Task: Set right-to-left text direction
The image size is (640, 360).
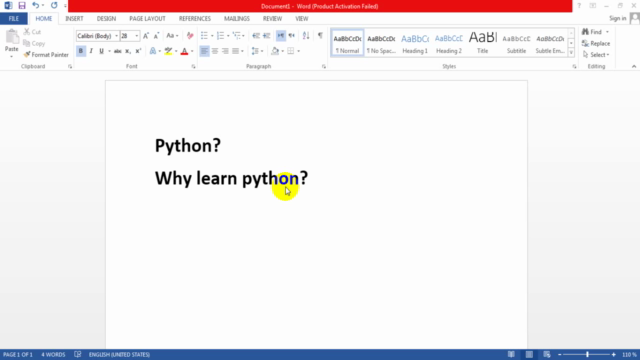Action: coord(291,36)
